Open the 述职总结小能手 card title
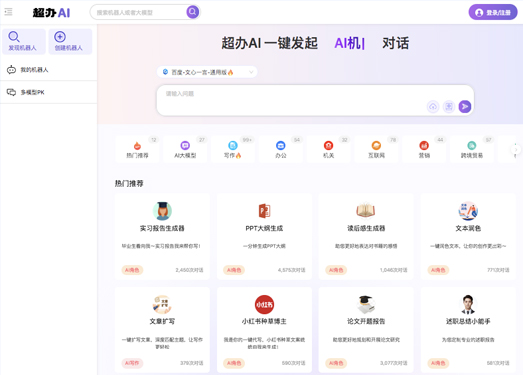The height and width of the screenshot is (375, 523). click(468, 321)
